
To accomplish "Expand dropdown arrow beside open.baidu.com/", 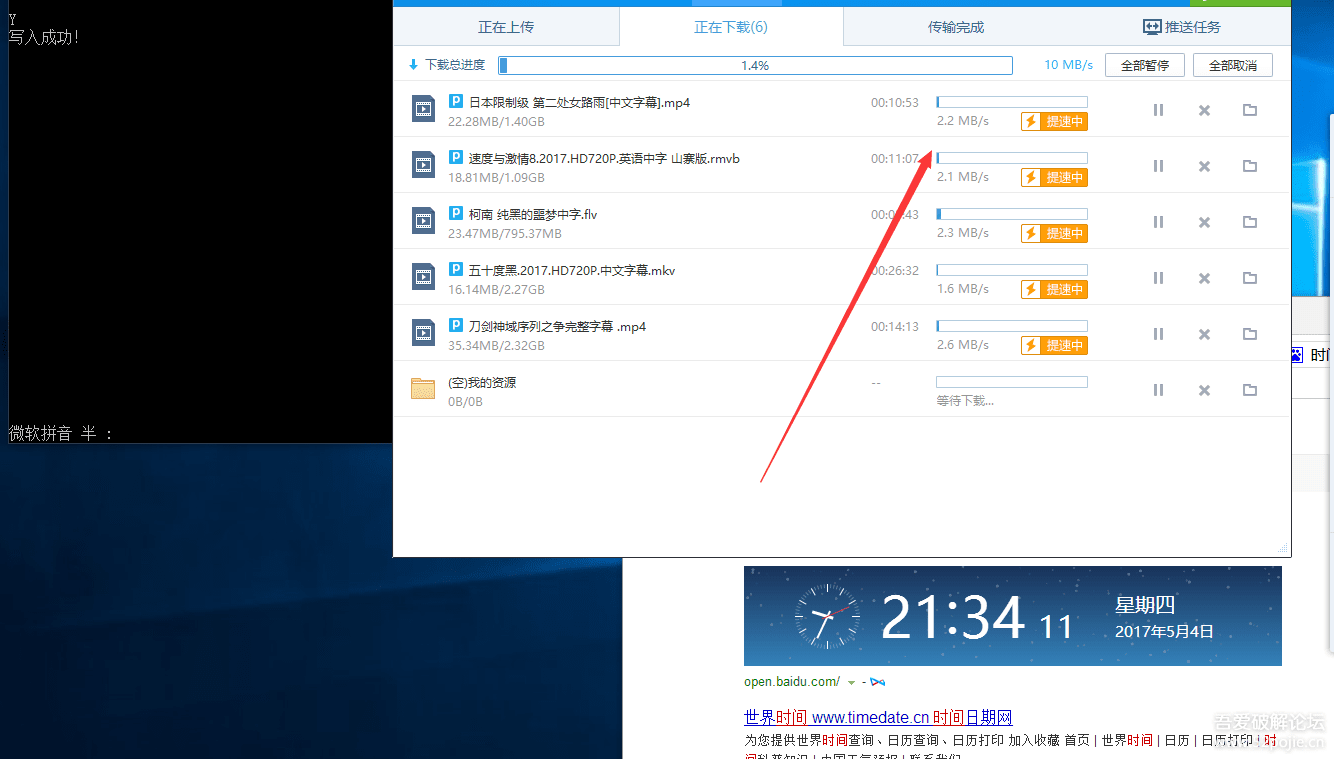I will (x=851, y=683).
